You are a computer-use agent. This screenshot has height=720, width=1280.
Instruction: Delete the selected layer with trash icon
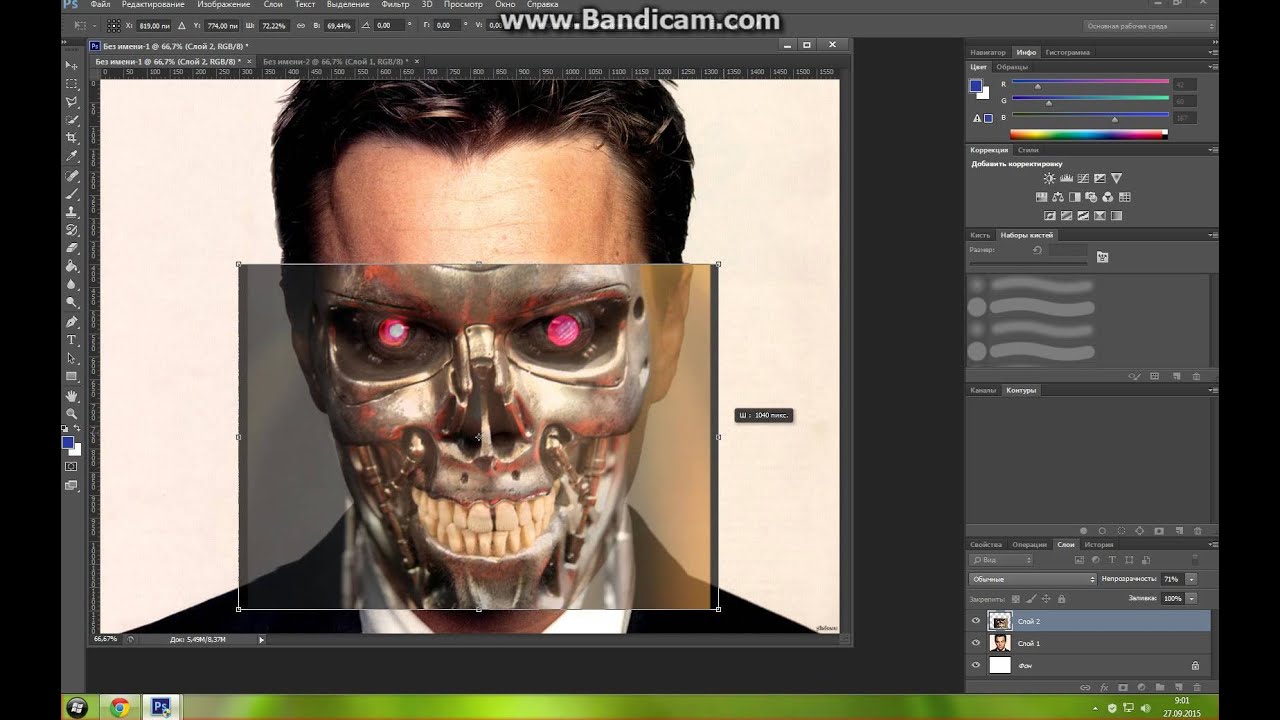click(1196, 687)
